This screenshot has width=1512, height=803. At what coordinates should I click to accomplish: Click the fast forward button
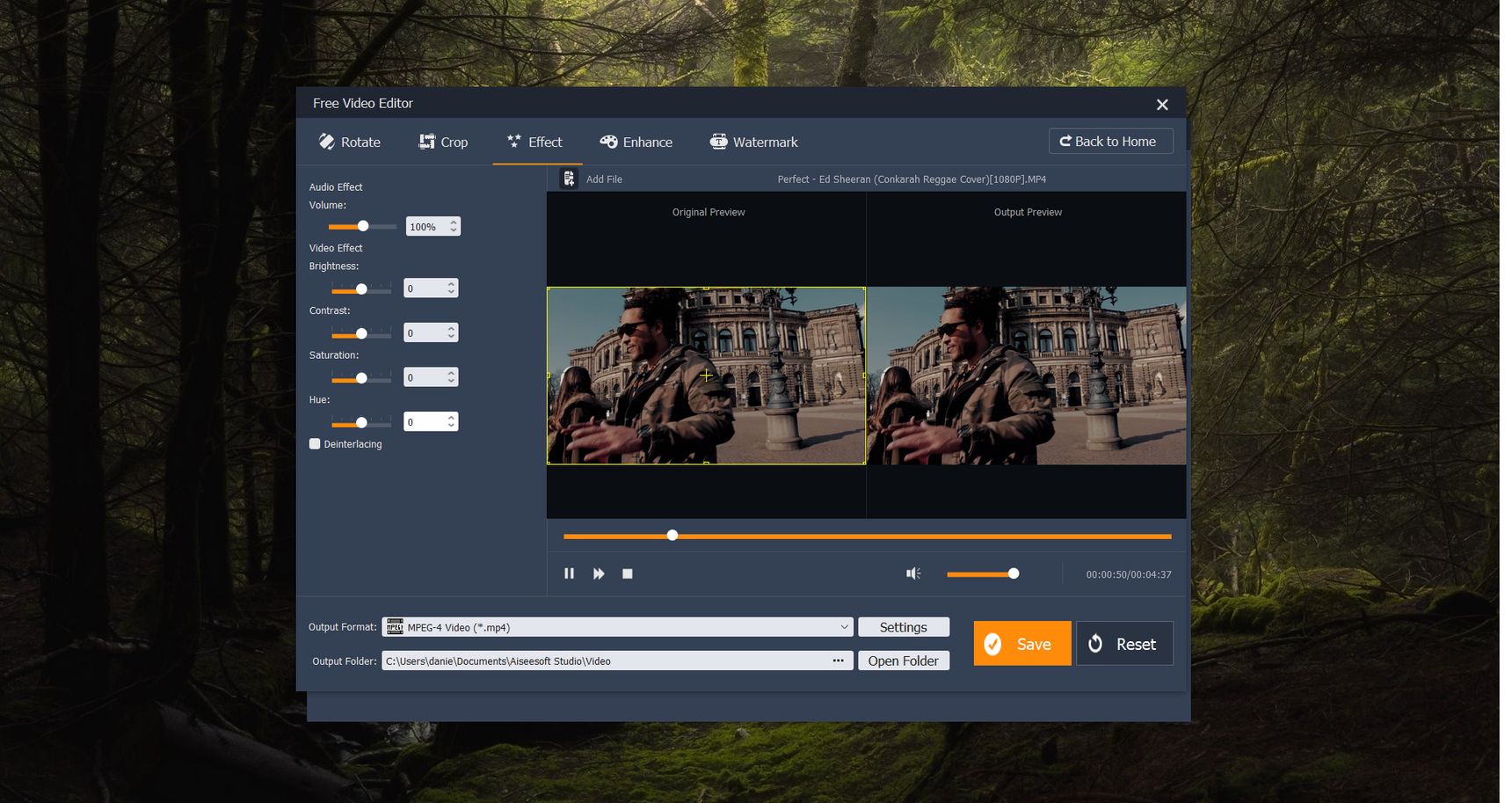coord(599,573)
